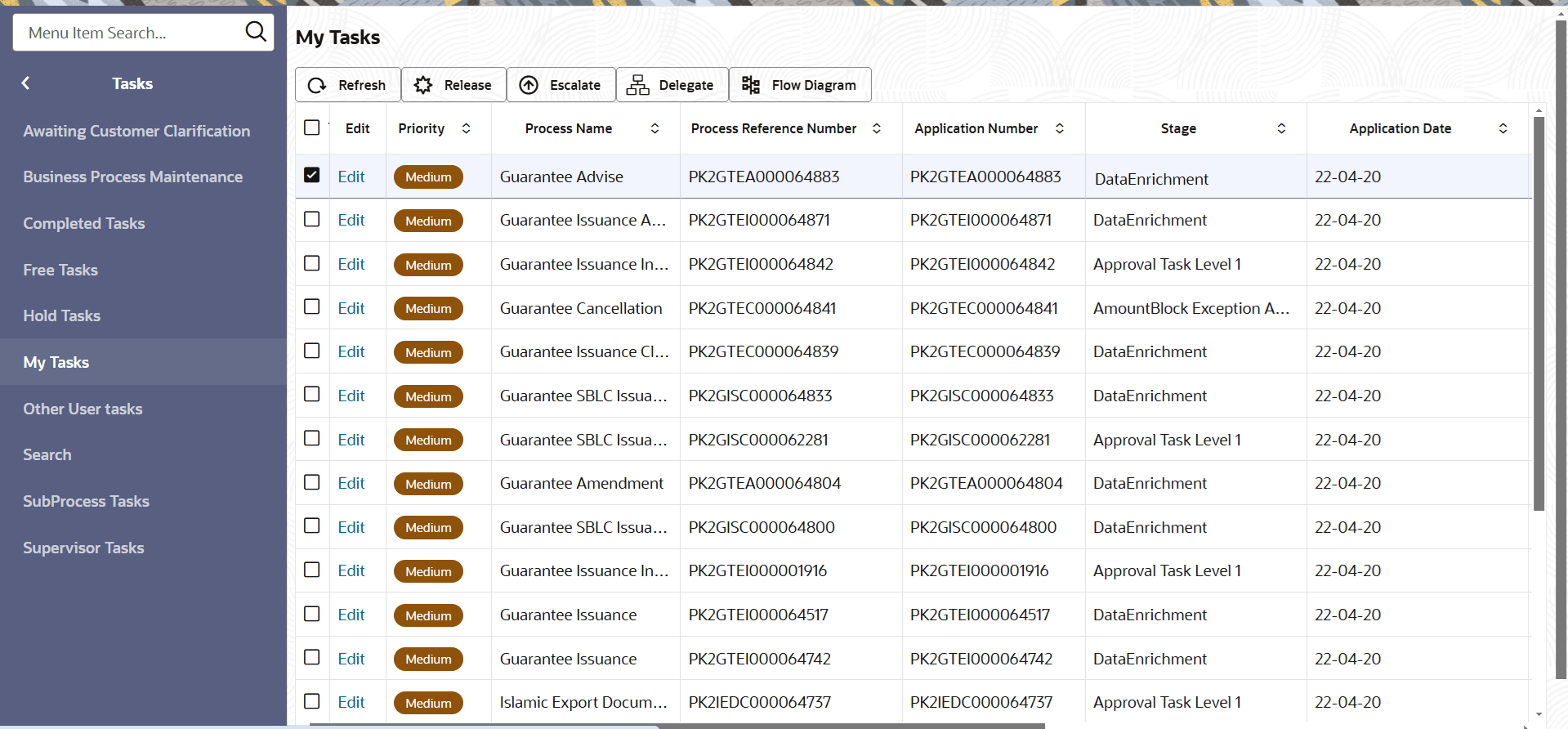This screenshot has width=1568, height=729.
Task: Check the Guarantee Cancellation row checkbox
Action: (x=311, y=306)
